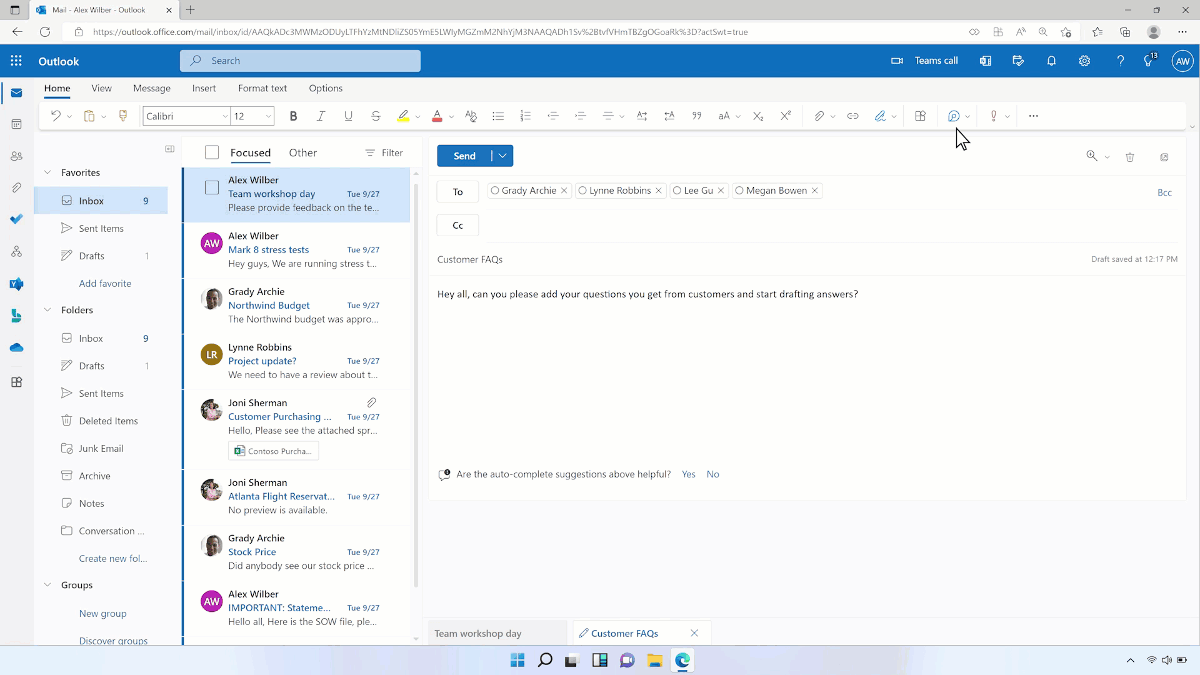Apply strikethrough formatting
1200x675 pixels.
(x=375, y=115)
